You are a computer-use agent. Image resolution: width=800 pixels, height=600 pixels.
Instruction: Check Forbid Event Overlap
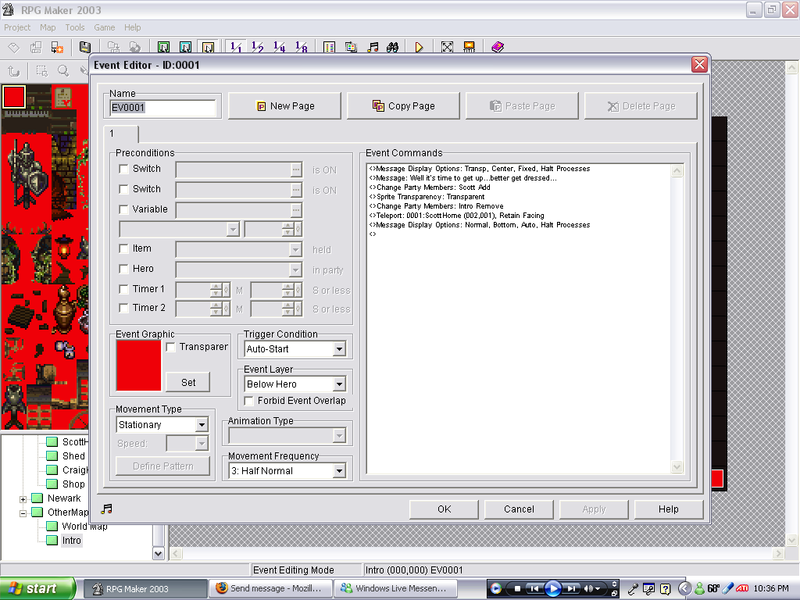point(249,401)
